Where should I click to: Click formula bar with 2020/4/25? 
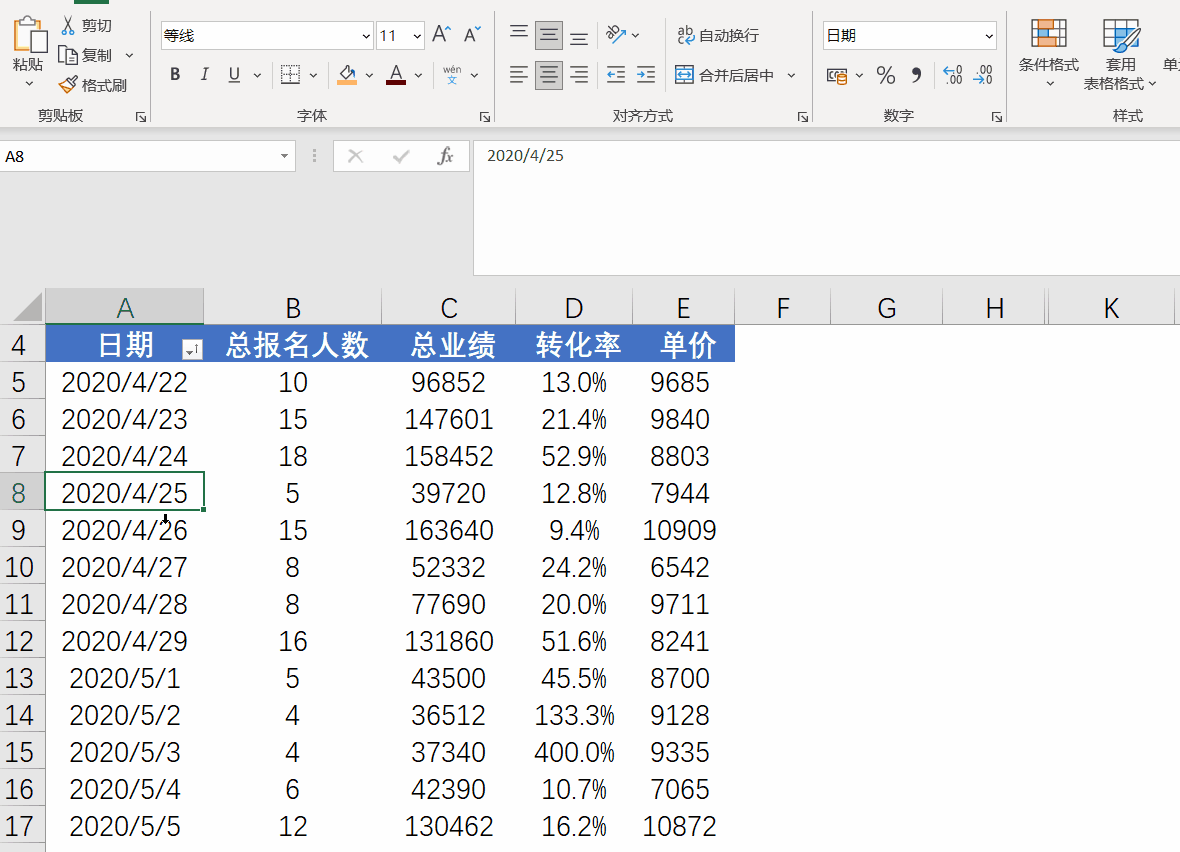click(826, 208)
